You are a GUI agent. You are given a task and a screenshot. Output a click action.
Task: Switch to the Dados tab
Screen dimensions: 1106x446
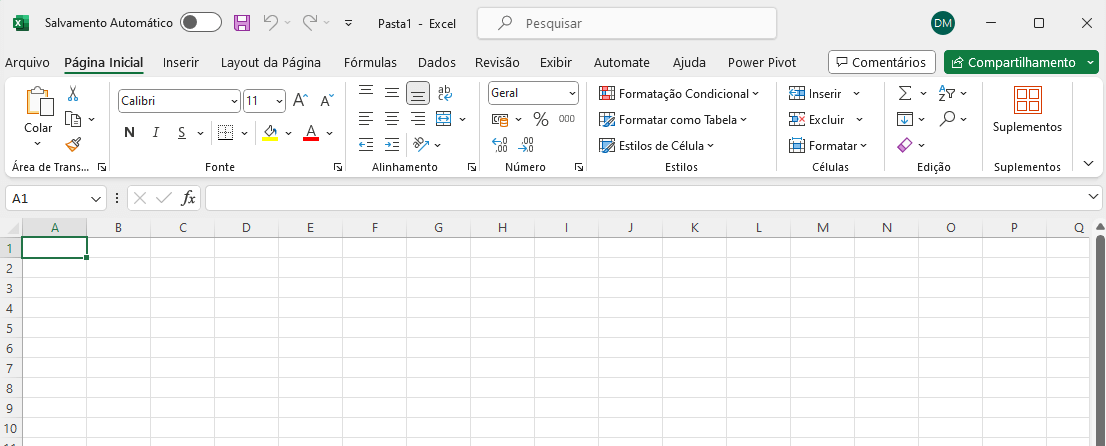(x=437, y=62)
